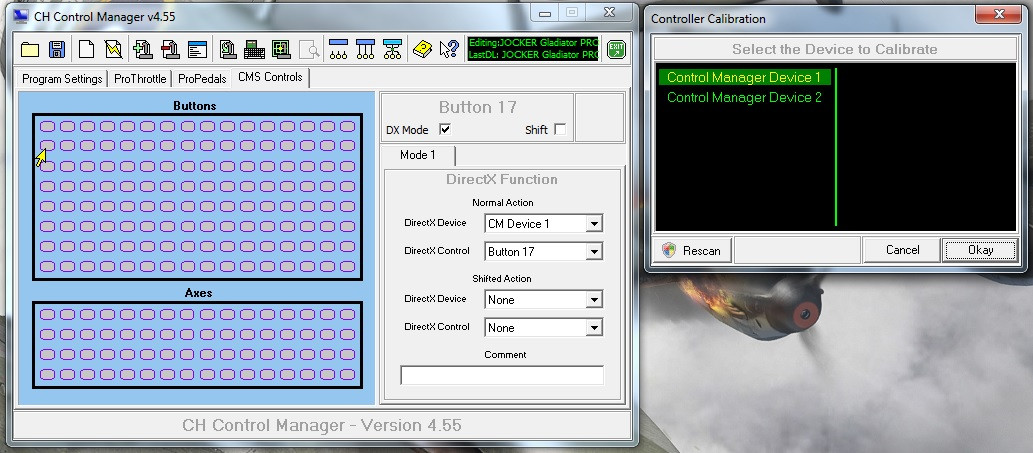Open the yellow help book icon
The height and width of the screenshot is (453, 1033).
coord(422,49)
